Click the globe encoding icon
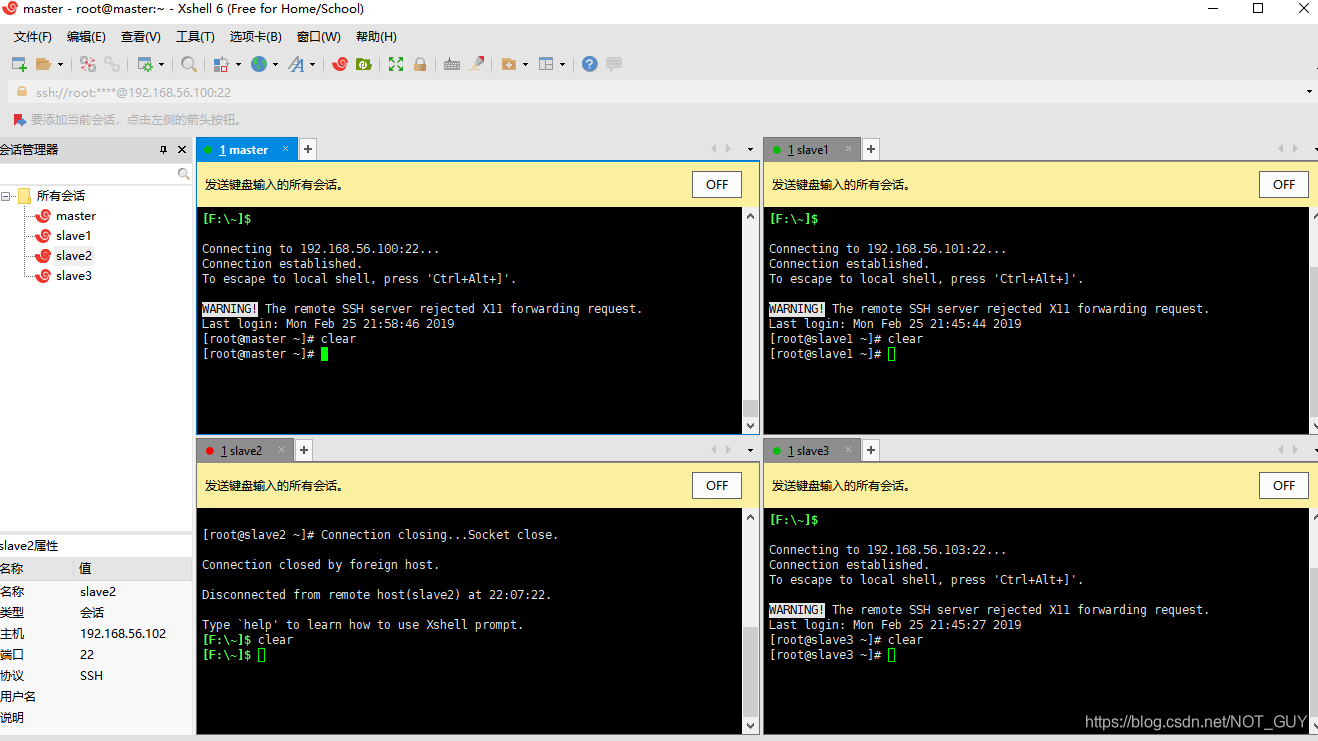1318x741 pixels. coord(259,64)
